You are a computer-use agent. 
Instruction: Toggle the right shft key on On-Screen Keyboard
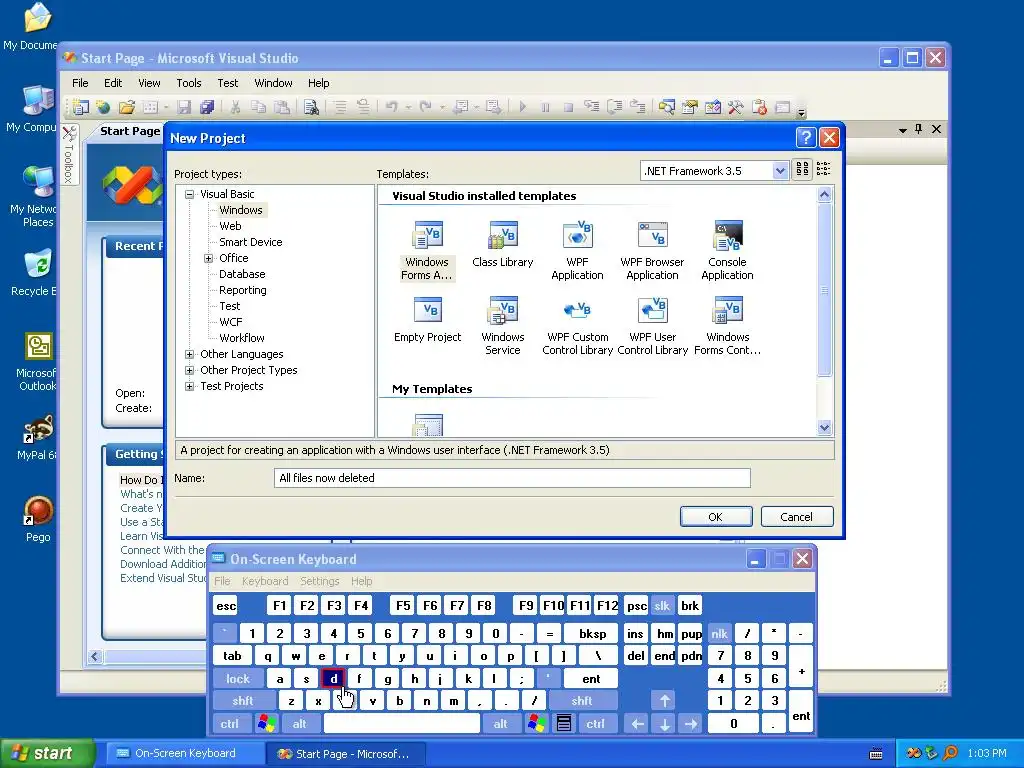[582, 701]
